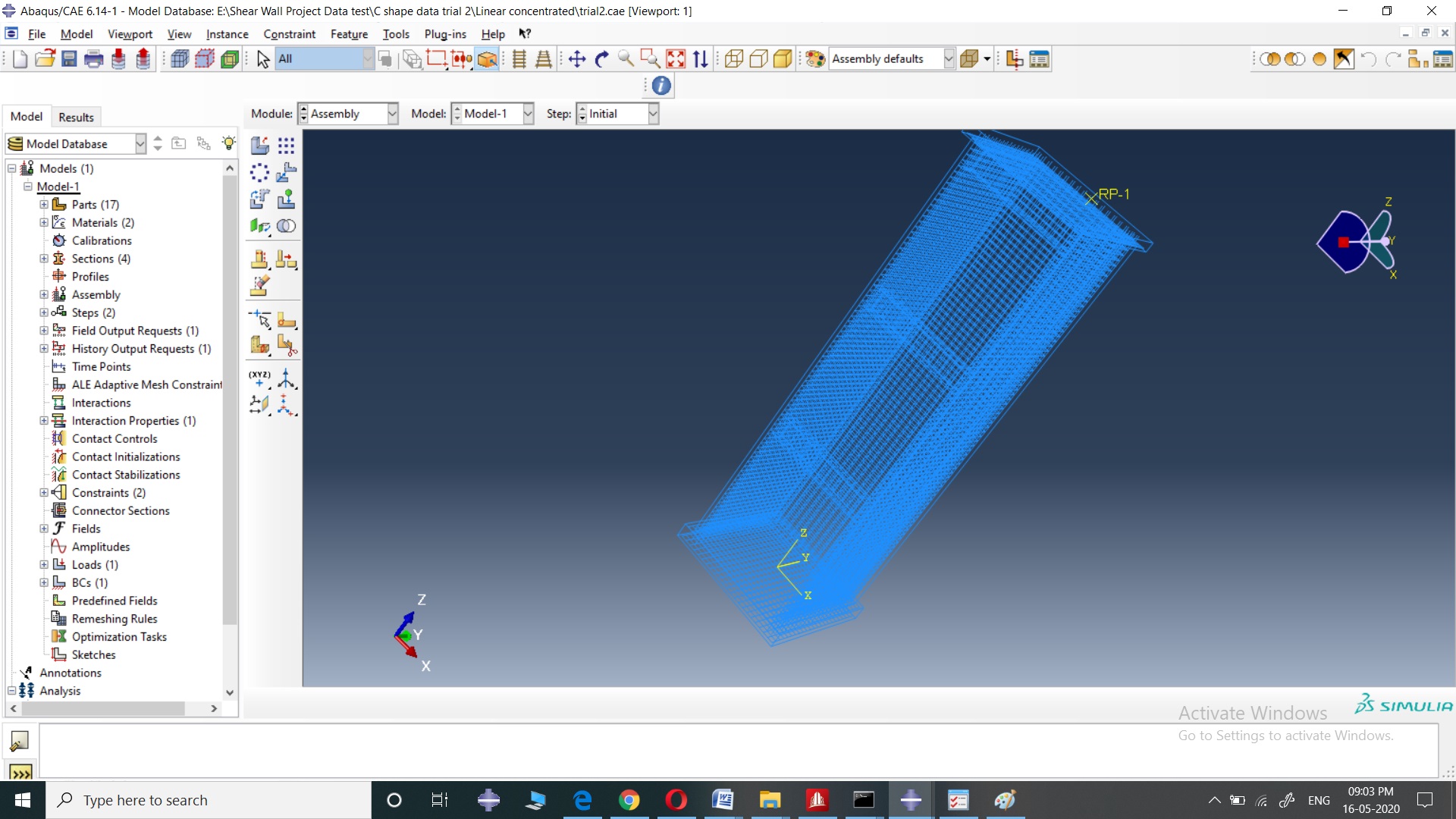Image resolution: width=1456 pixels, height=819 pixels.
Task: Click the Windows search box
Action: tap(209, 800)
